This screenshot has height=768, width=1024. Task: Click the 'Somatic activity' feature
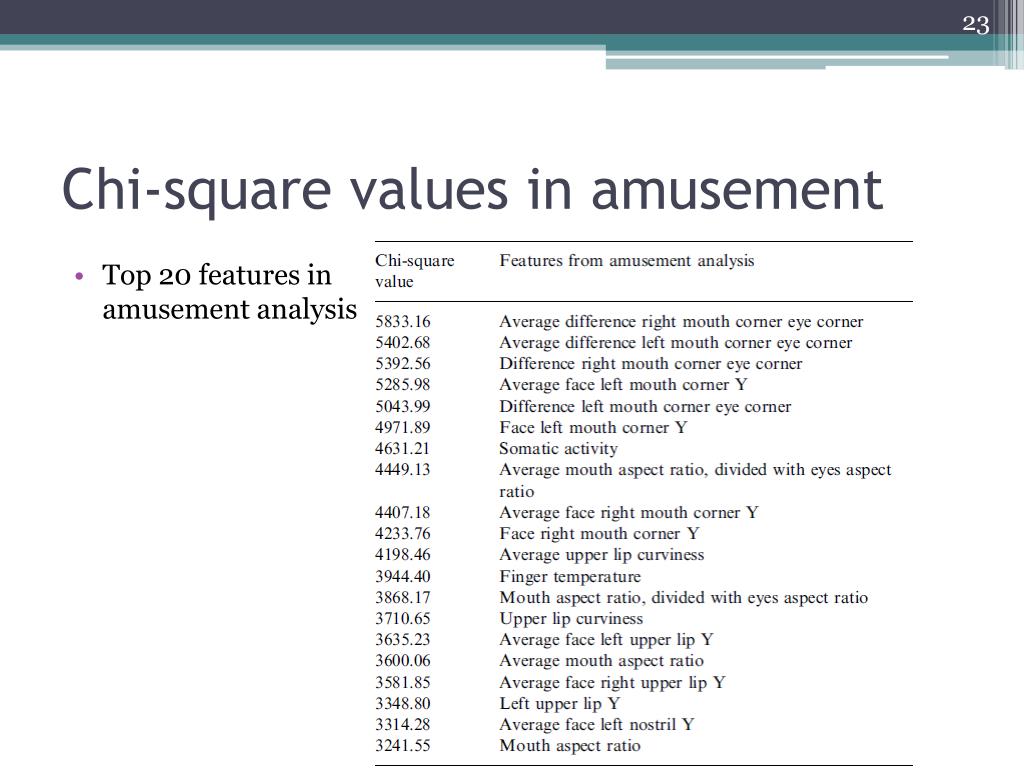pos(558,449)
